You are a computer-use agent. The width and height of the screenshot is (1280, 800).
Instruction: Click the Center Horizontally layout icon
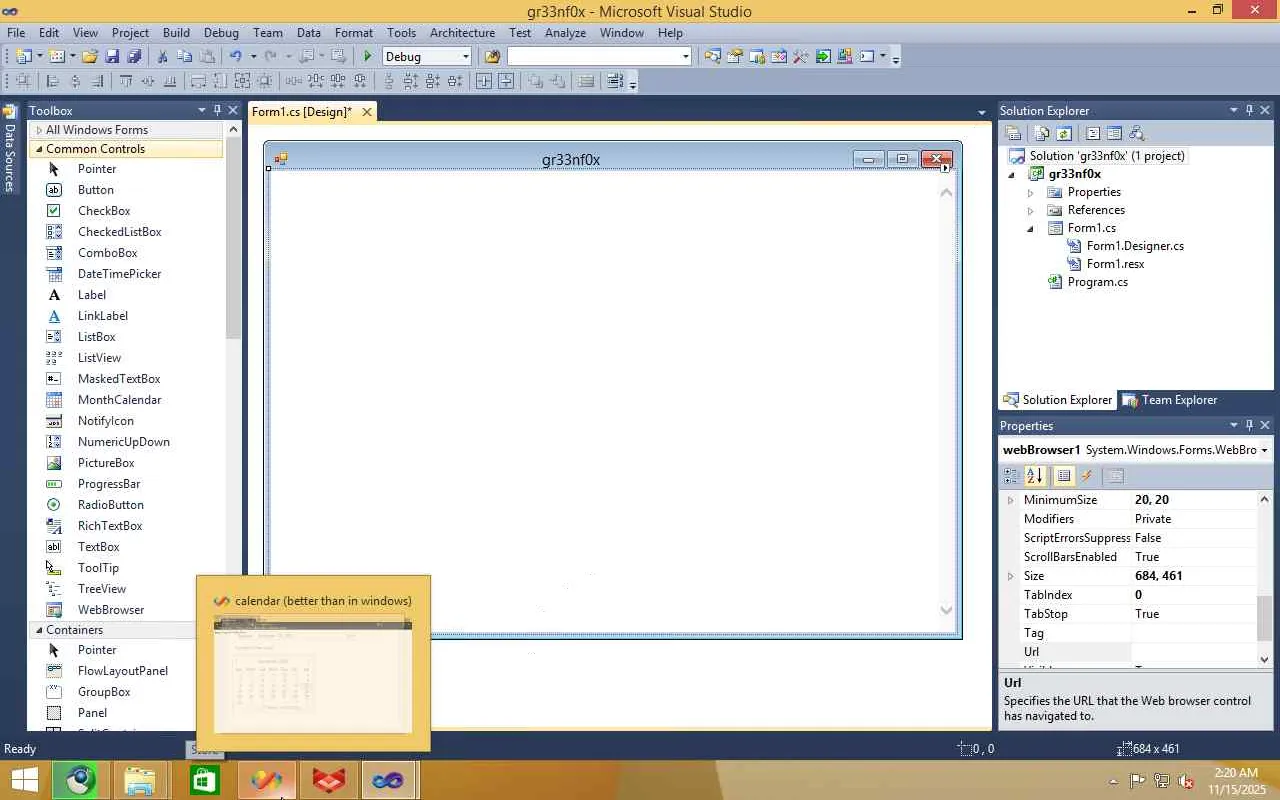click(x=484, y=82)
